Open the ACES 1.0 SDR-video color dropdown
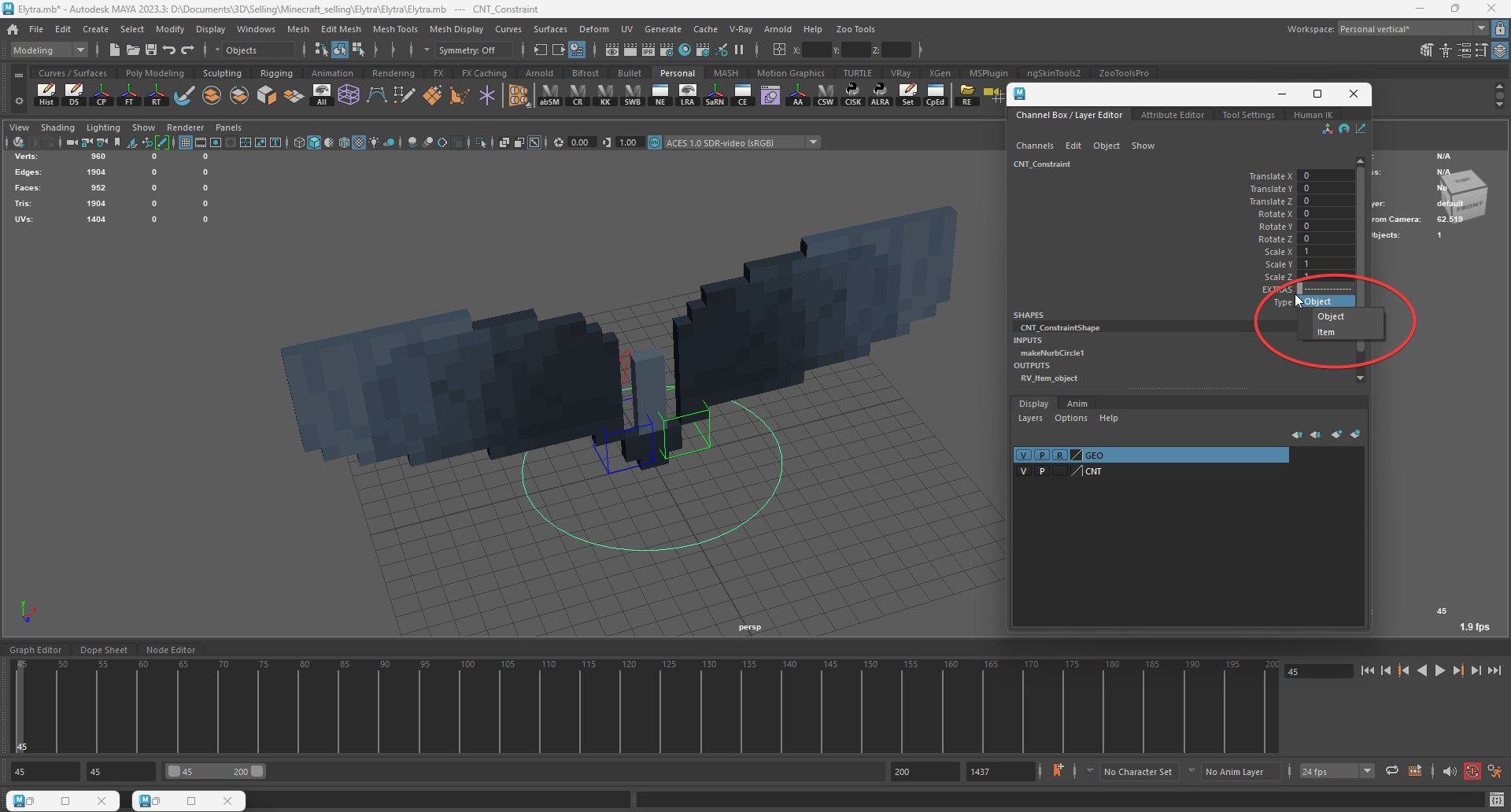This screenshot has height=812, width=1511. (742, 142)
